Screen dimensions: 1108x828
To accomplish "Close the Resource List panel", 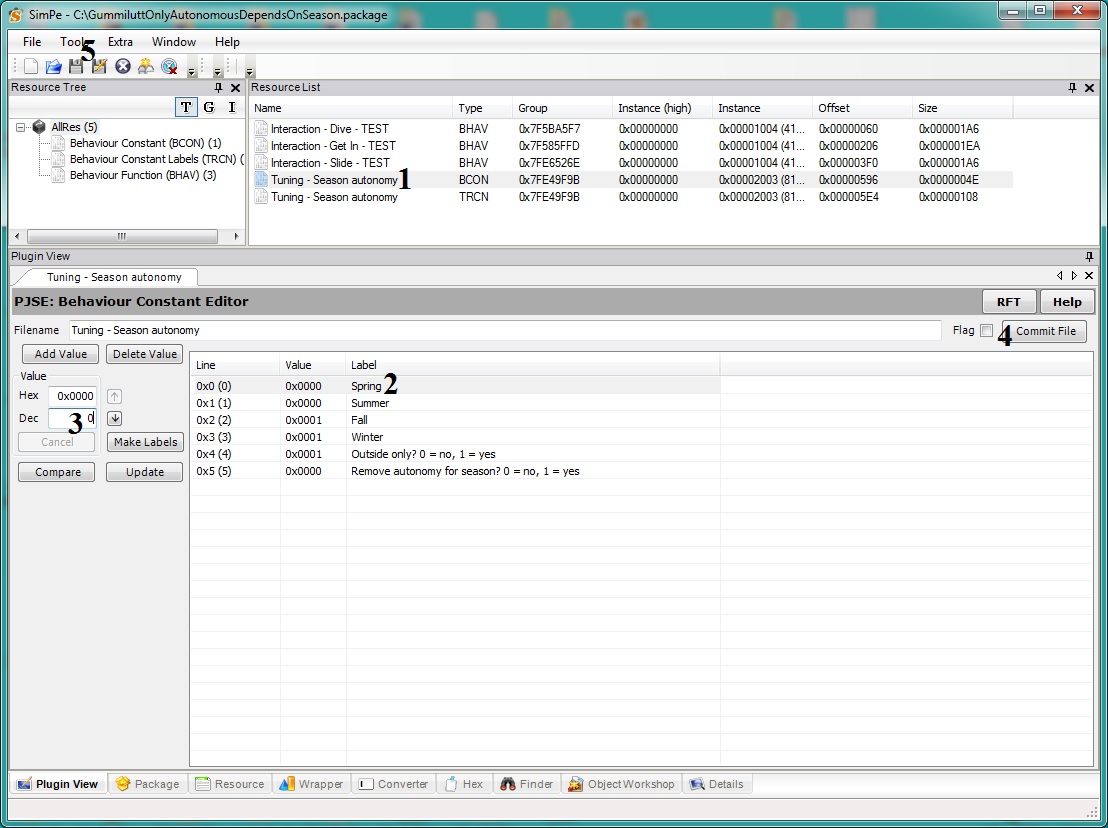I will click(1089, 88).
